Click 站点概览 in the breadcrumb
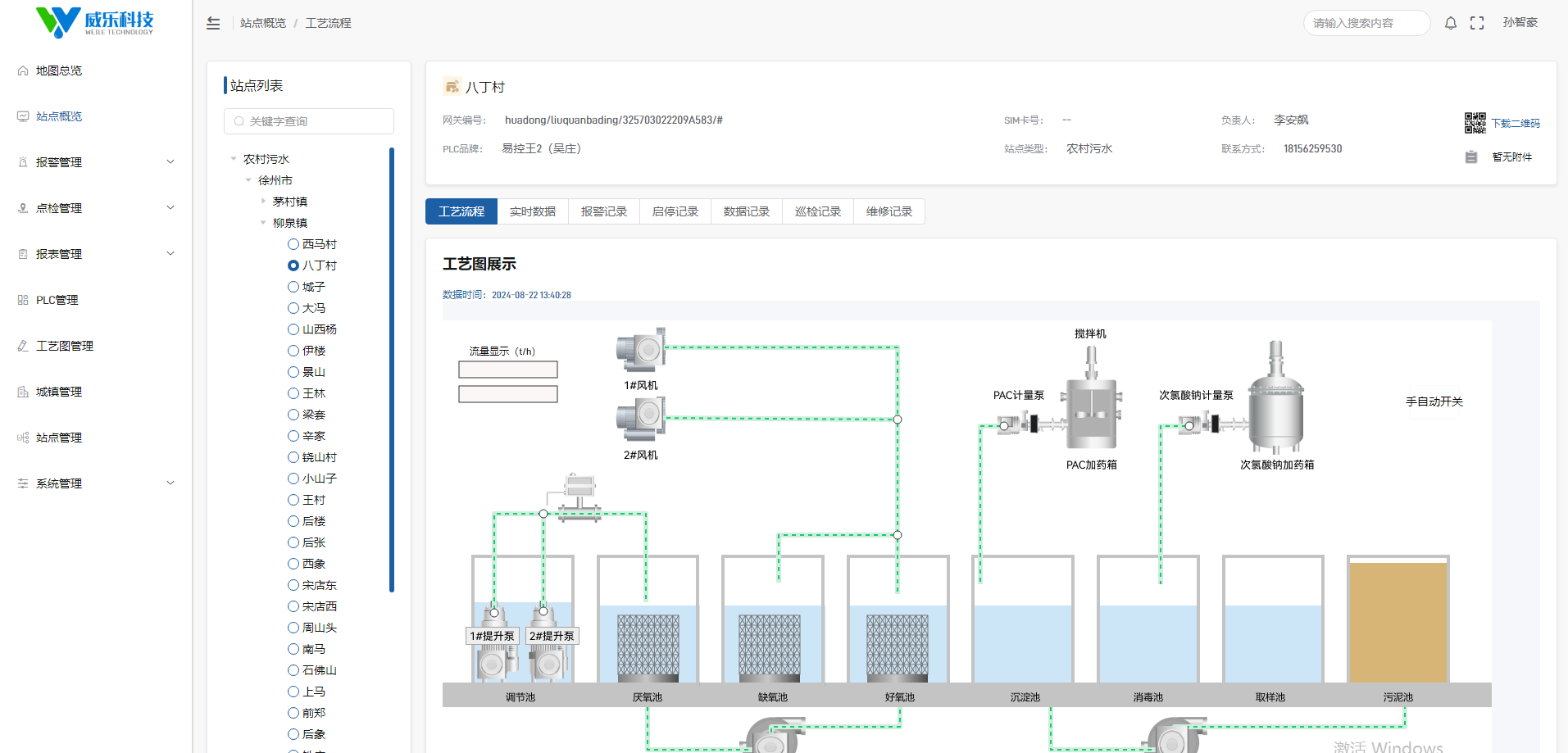The image size is (1568, 753). click(x=263, y=23)
